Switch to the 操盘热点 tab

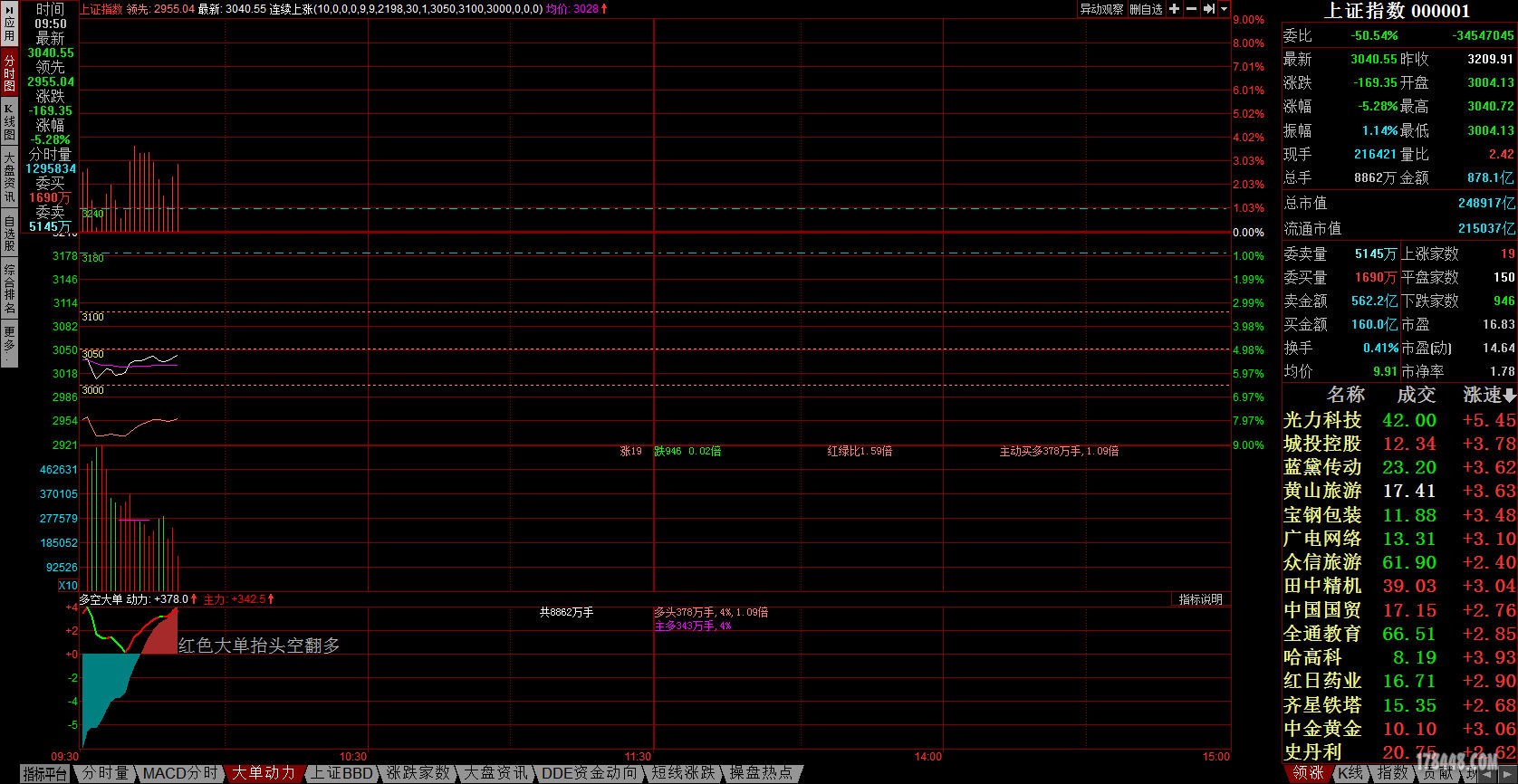(x=761, y=774)
